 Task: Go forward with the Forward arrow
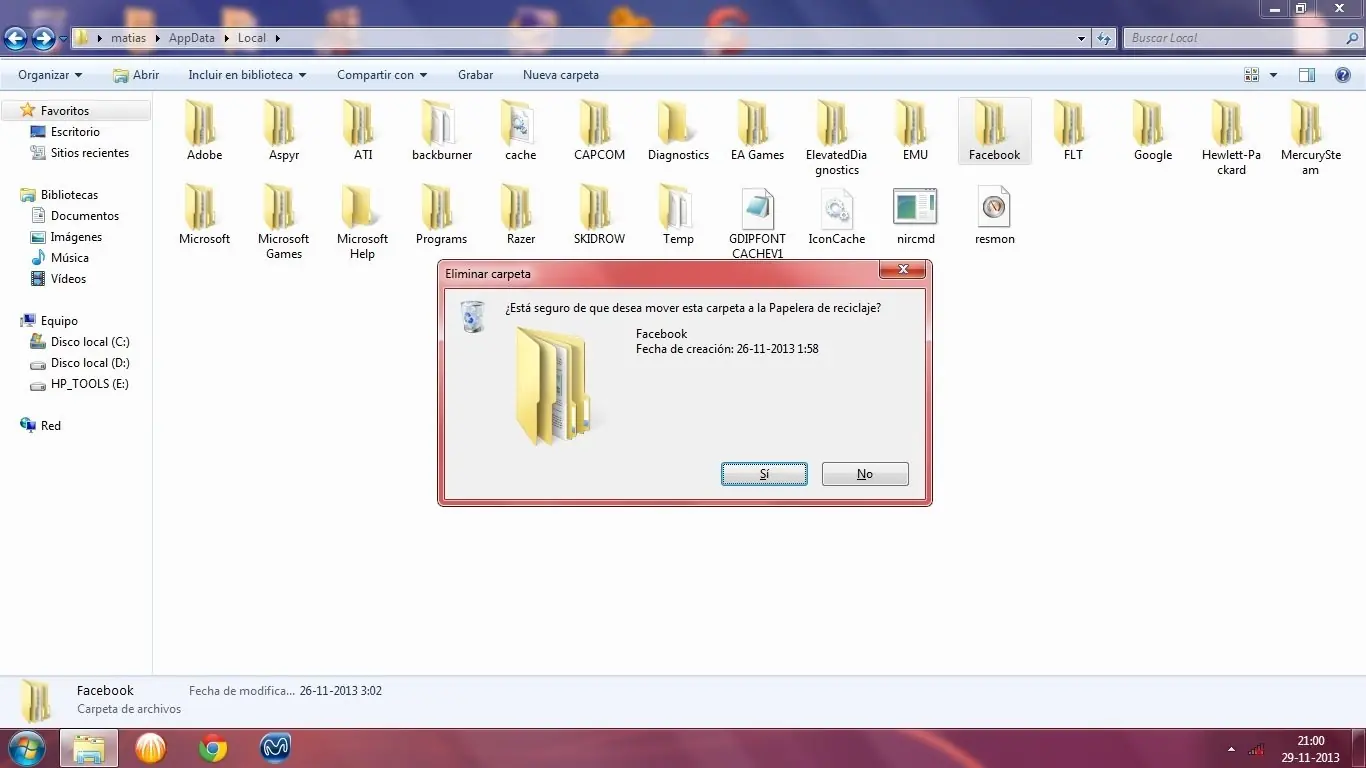(43, 39)
